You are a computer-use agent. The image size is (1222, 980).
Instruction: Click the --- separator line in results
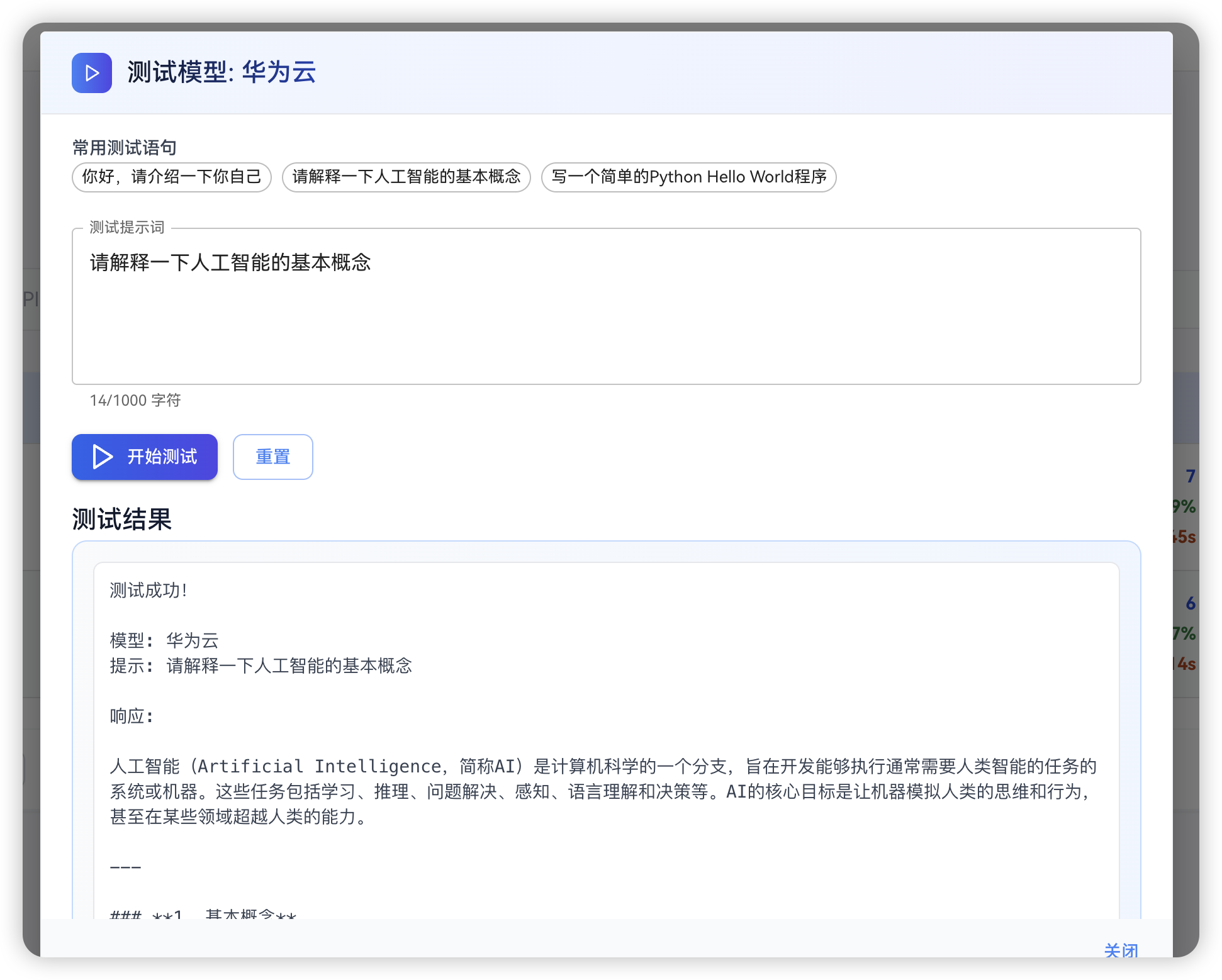[125, 867]
